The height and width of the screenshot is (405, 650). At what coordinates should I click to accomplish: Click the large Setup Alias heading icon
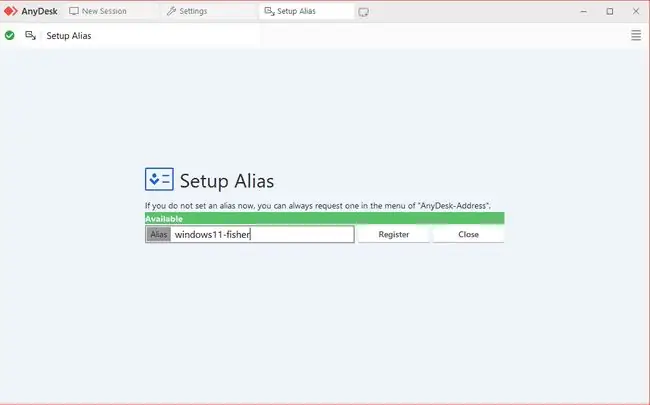(159, 179)
